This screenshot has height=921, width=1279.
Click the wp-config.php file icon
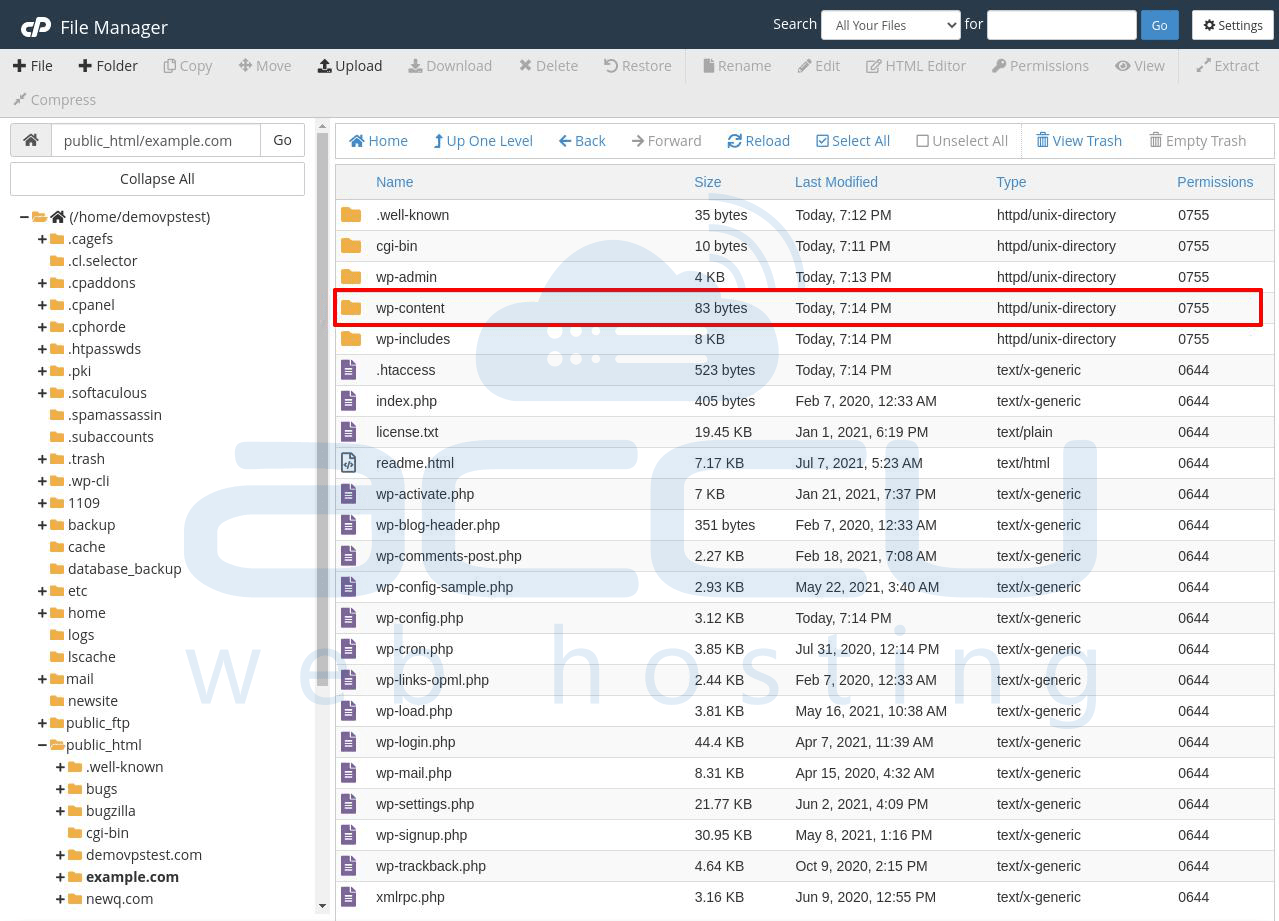click(x=348, y=618)
